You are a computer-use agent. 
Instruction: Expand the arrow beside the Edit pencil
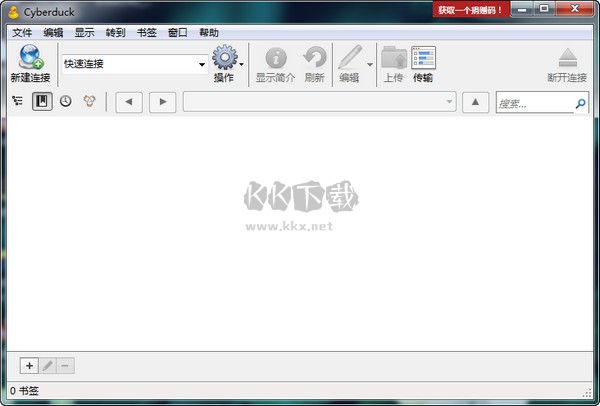tap(370, 65)
